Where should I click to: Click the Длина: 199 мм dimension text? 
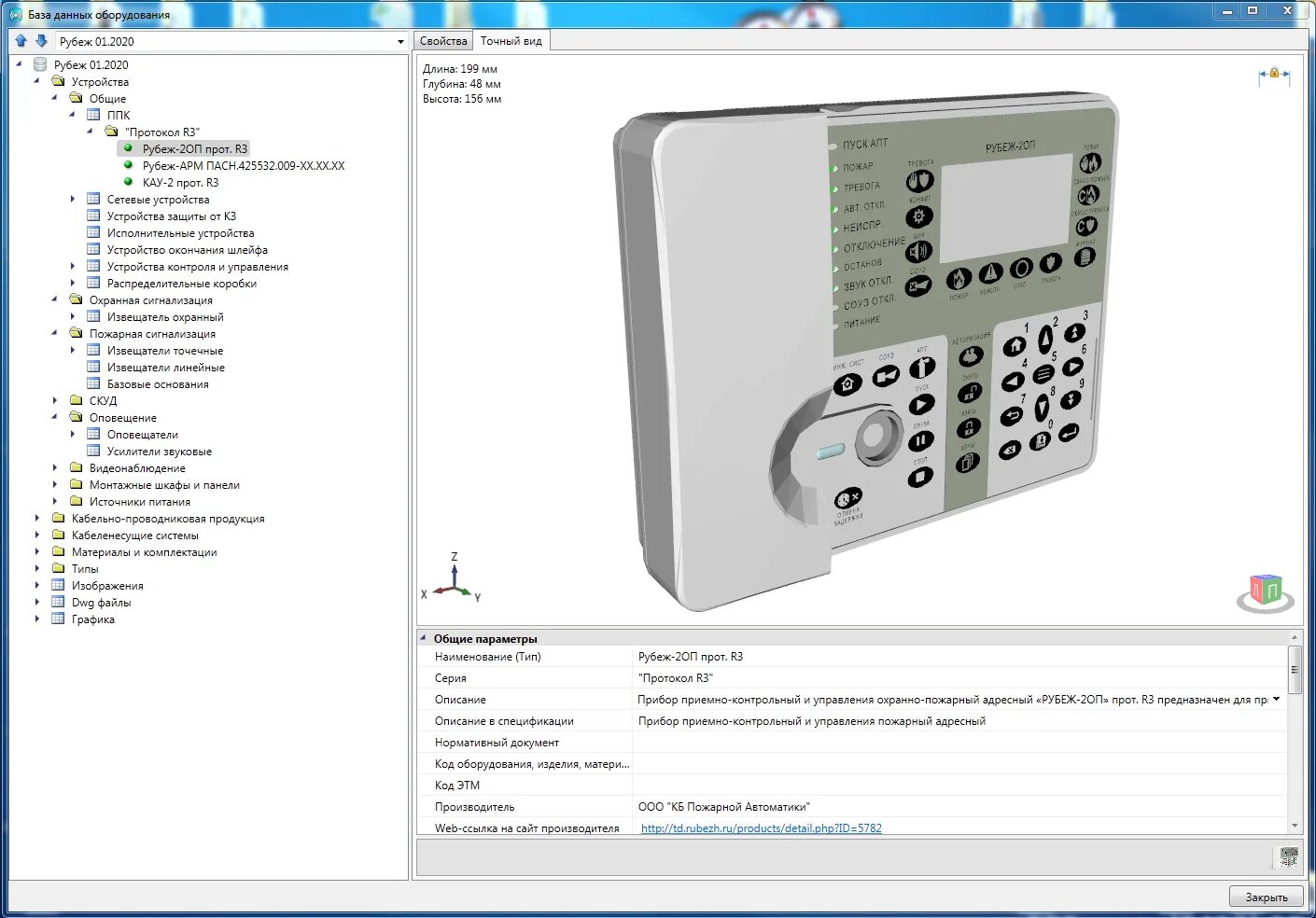click(x=460, y=69)
